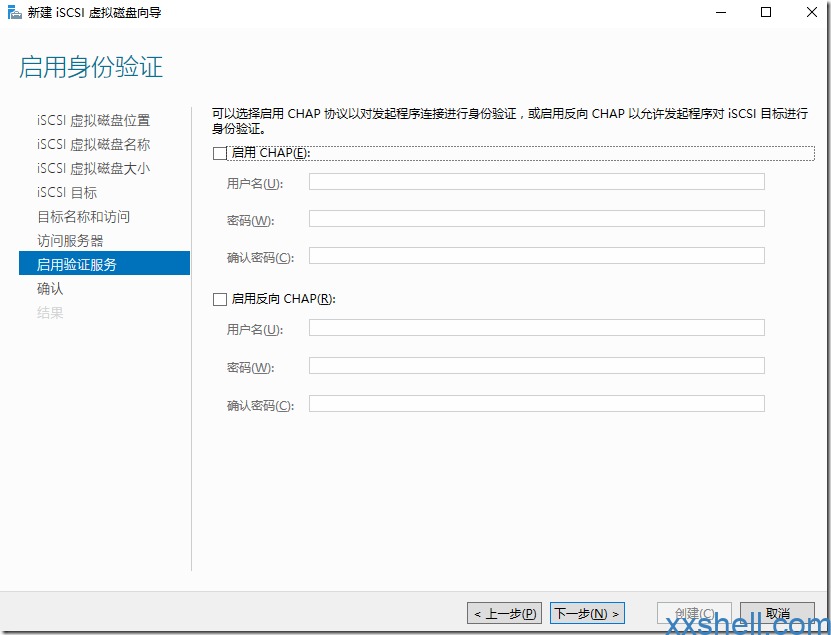Enable the 启用反向 CHAP checkbox
The width and height of the screenshot is (831, 635).
(220, 299)
